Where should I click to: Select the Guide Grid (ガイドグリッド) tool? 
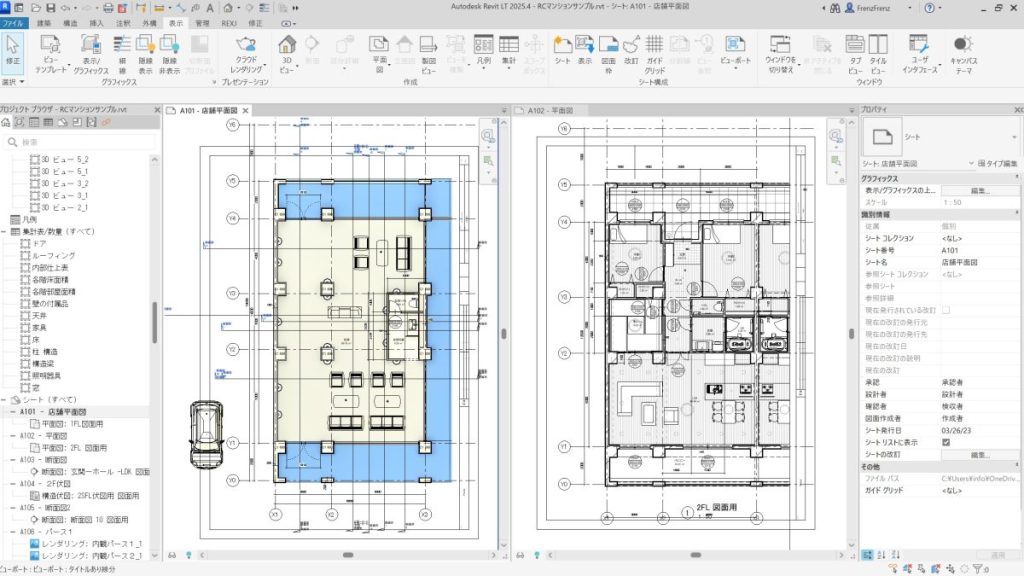coord(655,50)
